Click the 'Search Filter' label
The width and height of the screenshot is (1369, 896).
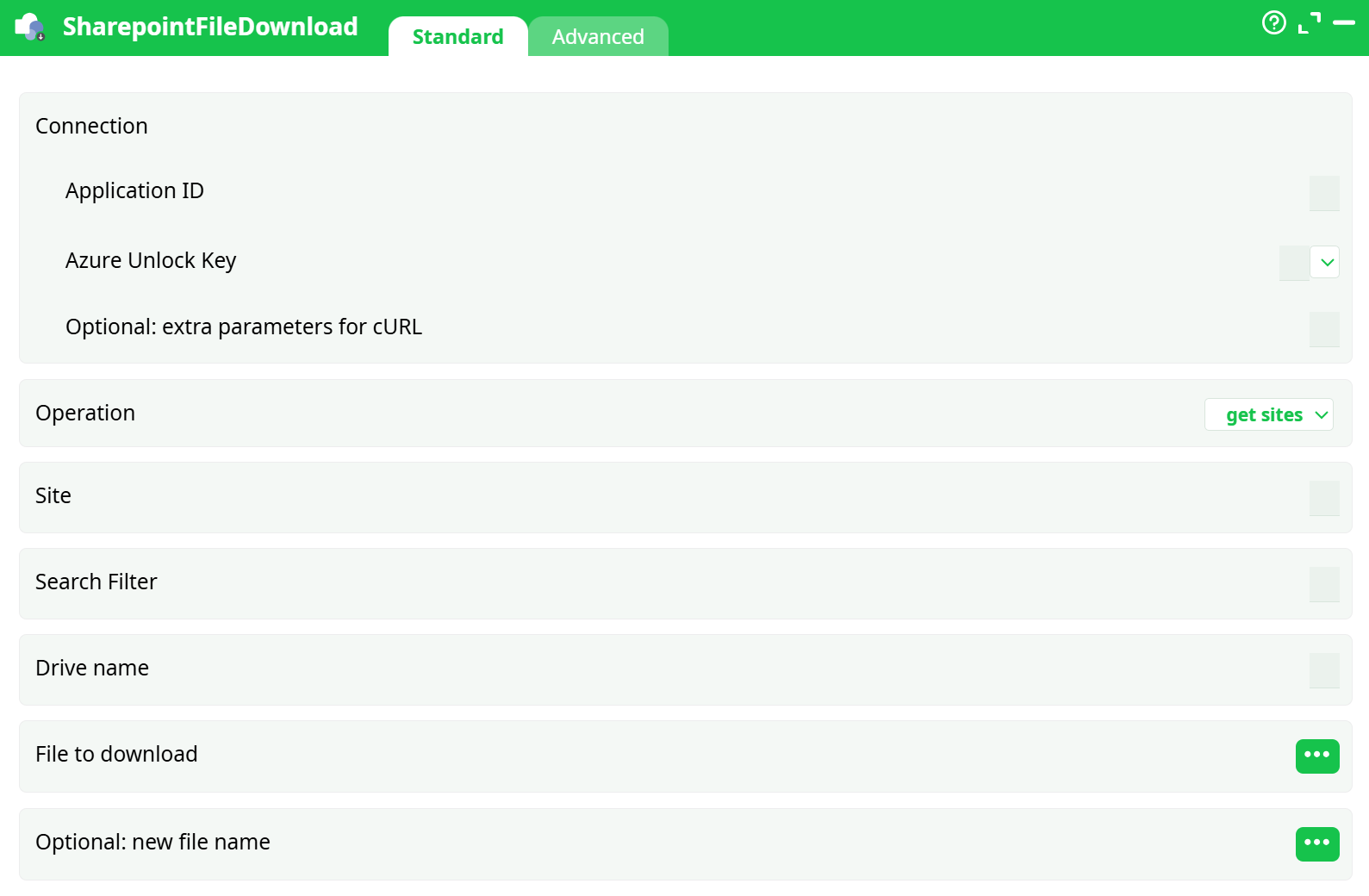point(96,582)
